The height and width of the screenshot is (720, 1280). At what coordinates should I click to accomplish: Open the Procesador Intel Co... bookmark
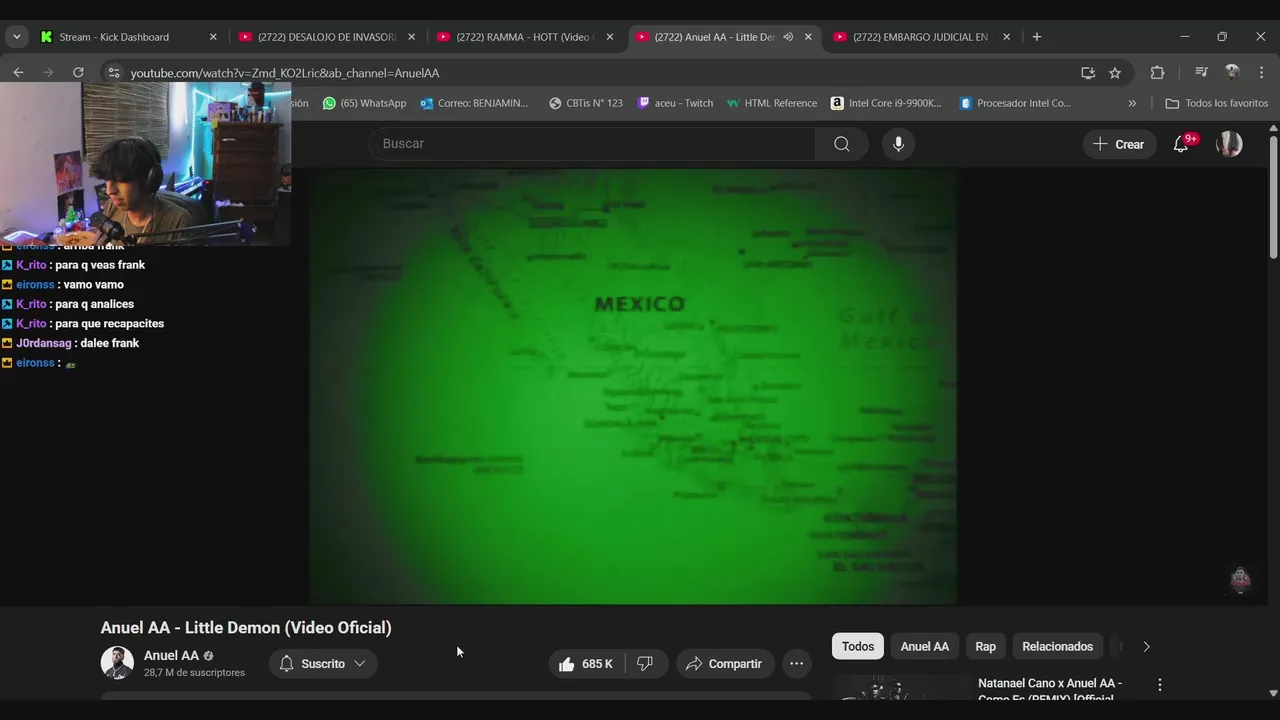(x=1015, y=103)
